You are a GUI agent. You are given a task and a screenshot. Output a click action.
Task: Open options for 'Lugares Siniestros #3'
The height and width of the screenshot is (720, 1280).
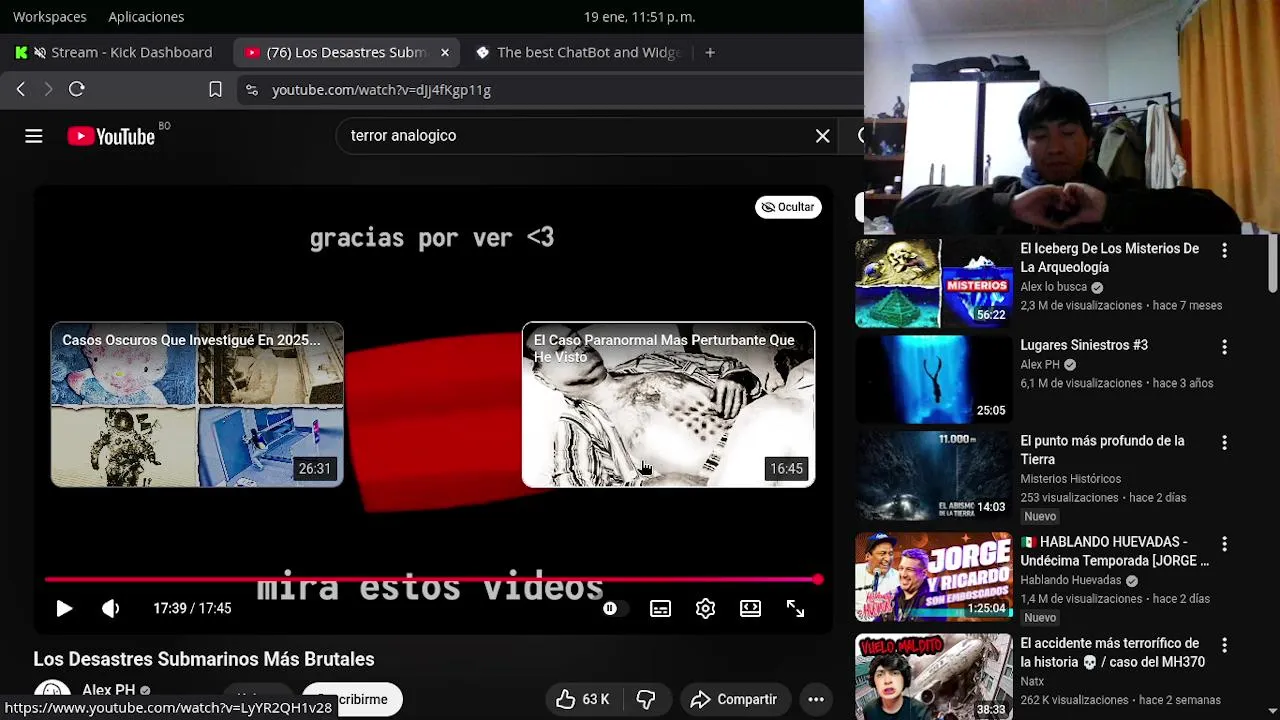[1224, 347]
